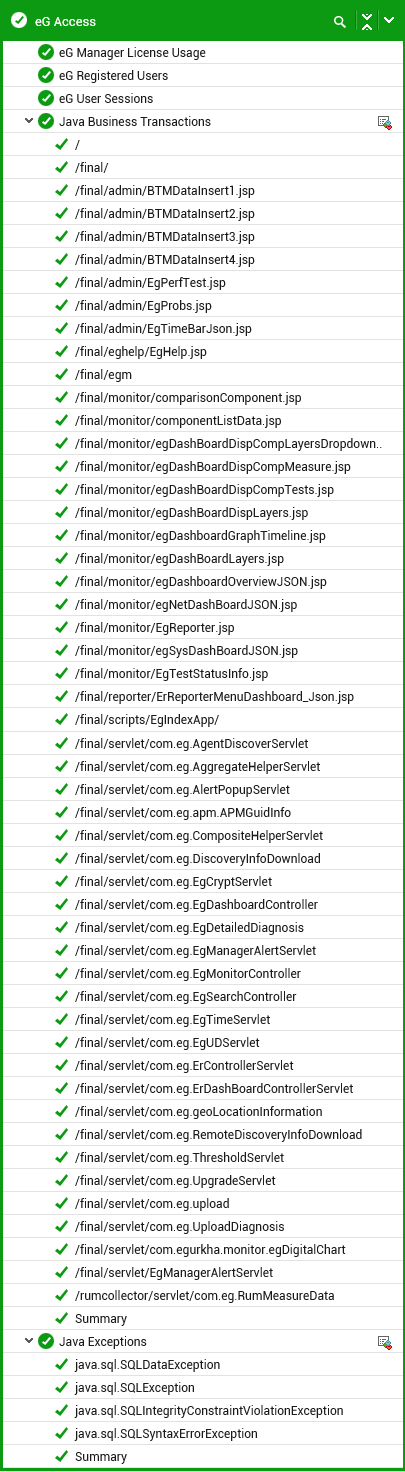
Task: Open /final/admin/EgPerfTest.jsp transaction
Action: tap(150, 283)
